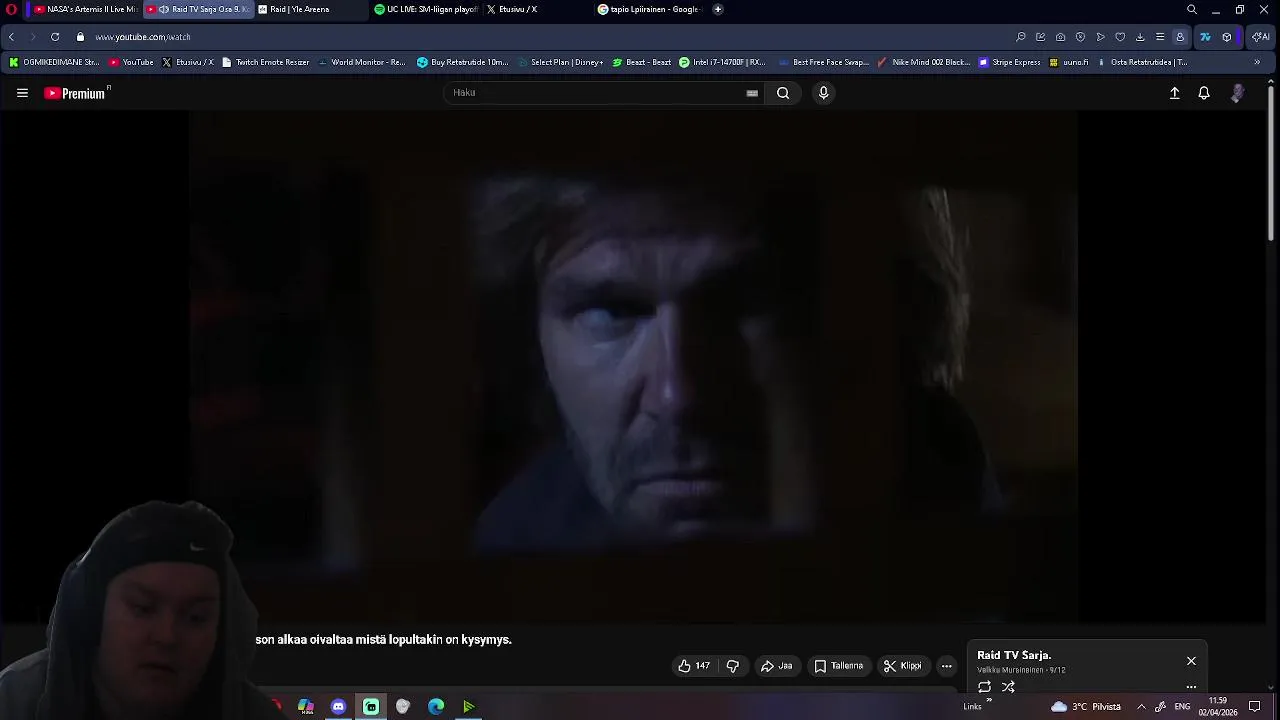Go to YouTube Premium home logo

76,93
